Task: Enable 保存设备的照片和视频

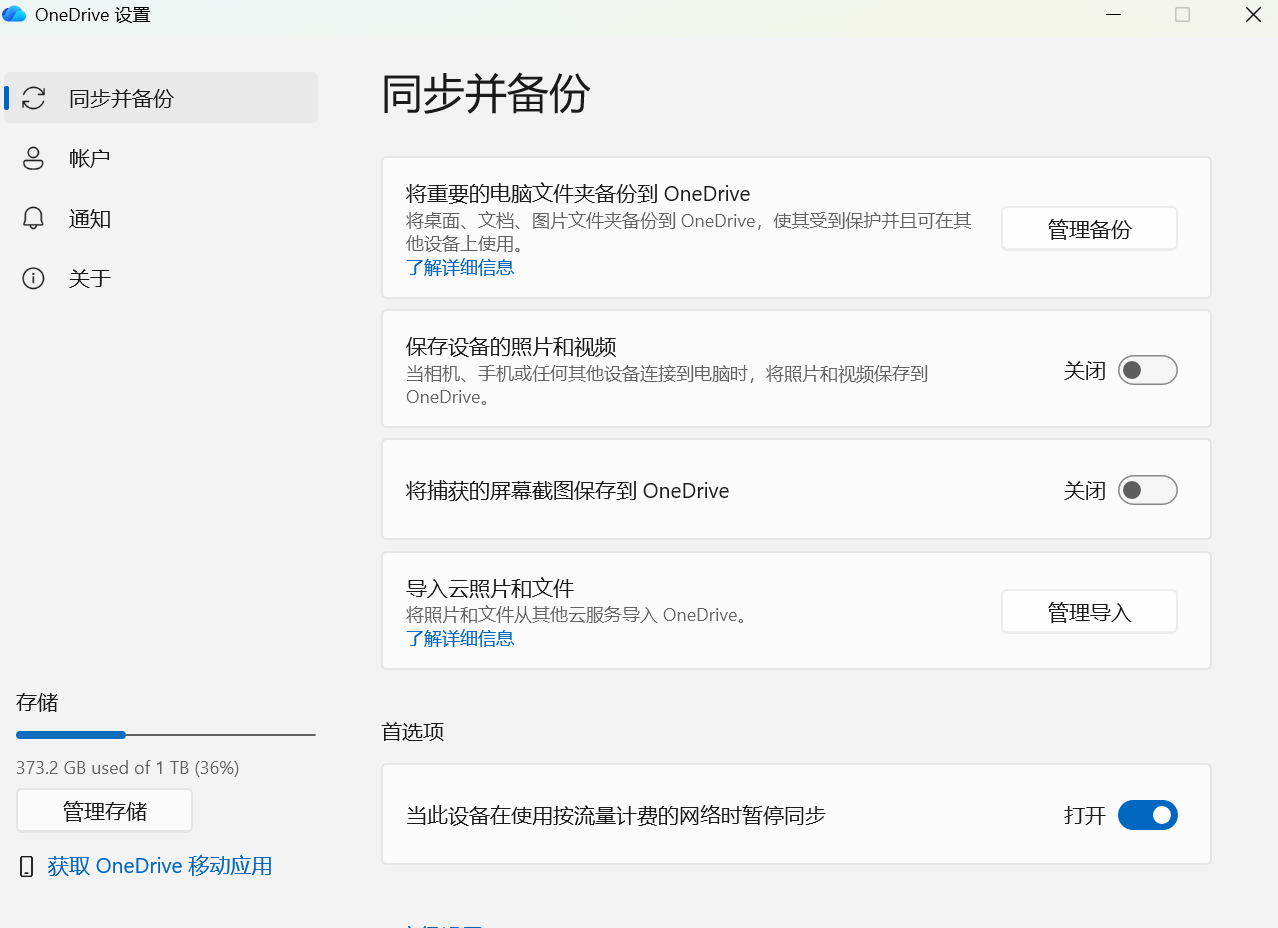Action: point(1147,369)
